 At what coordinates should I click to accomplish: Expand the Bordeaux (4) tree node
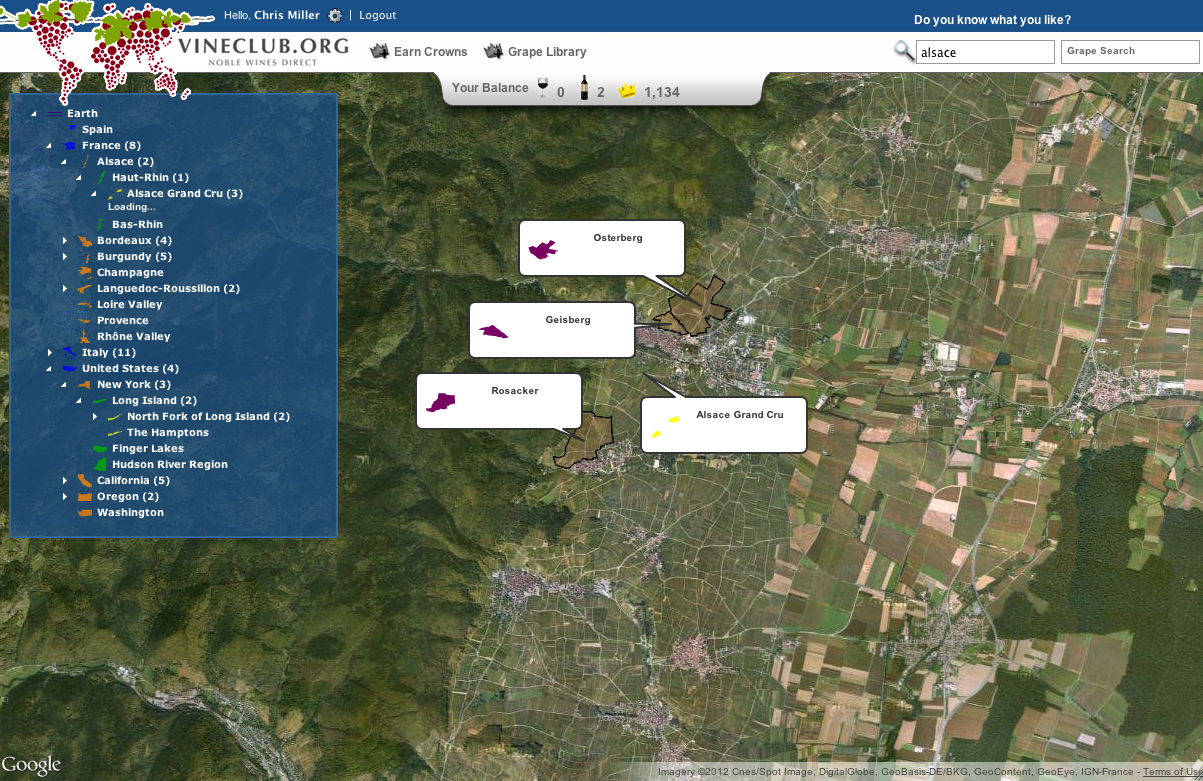click(x=65, y=241)
